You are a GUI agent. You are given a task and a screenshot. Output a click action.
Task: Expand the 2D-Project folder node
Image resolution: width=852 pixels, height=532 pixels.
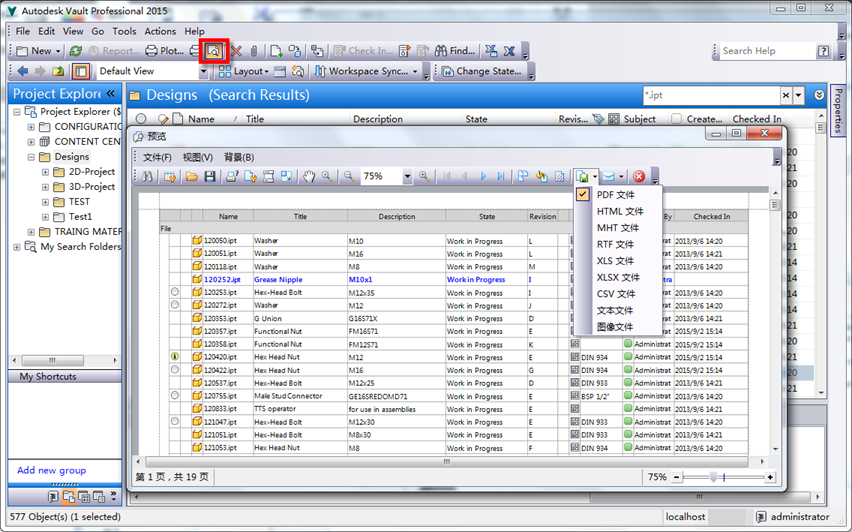pyautogui.click(x=45, y=172)
